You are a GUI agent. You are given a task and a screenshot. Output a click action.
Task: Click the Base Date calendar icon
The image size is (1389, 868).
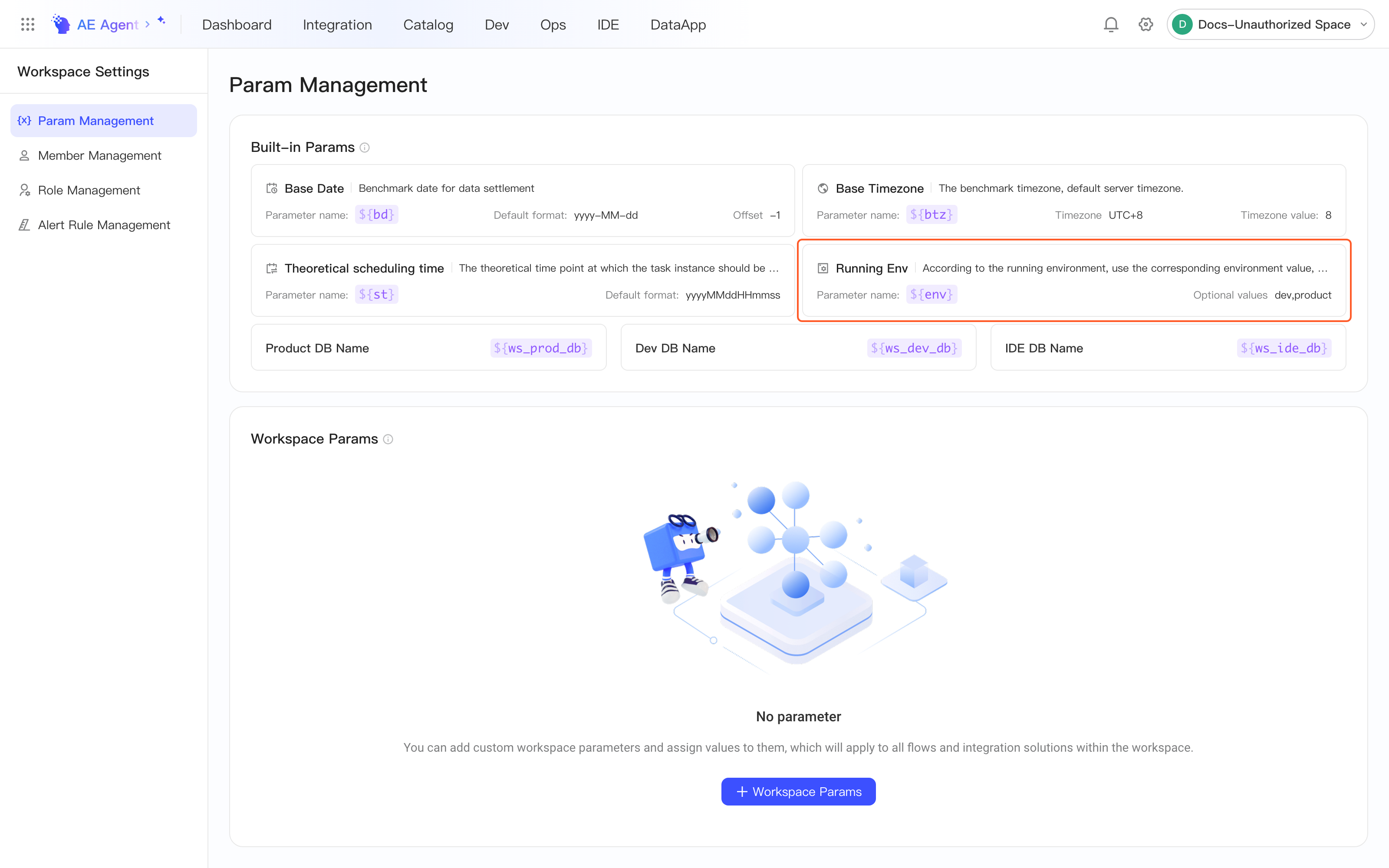click(271, 188)
